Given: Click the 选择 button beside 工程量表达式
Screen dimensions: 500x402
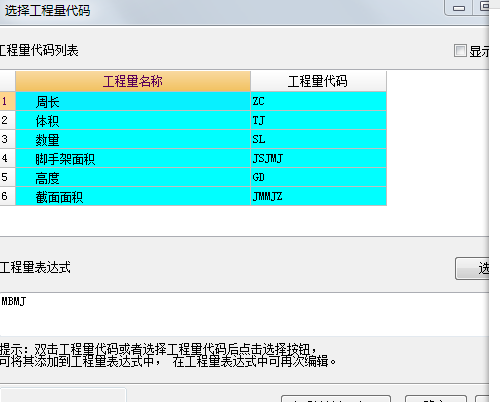Looking at the screenshot, I should point(473,268).
